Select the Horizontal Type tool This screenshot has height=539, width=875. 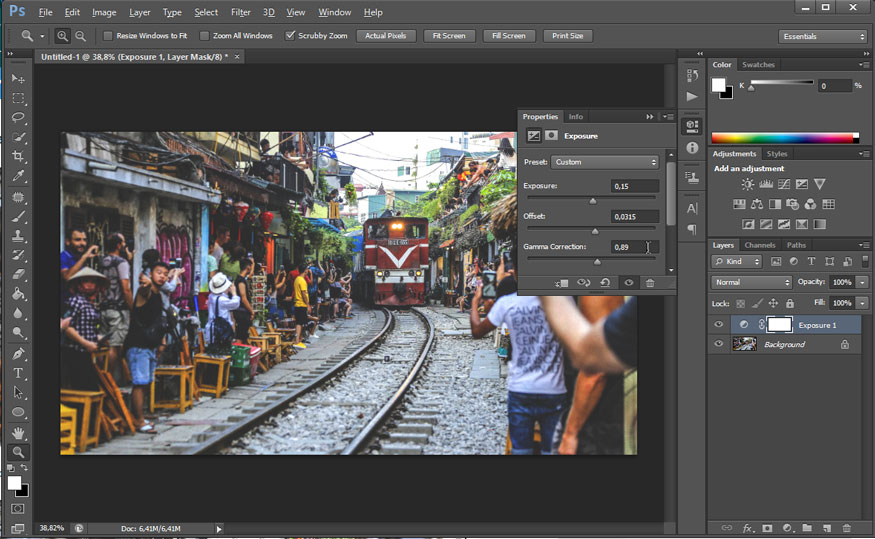coord(18,373)
